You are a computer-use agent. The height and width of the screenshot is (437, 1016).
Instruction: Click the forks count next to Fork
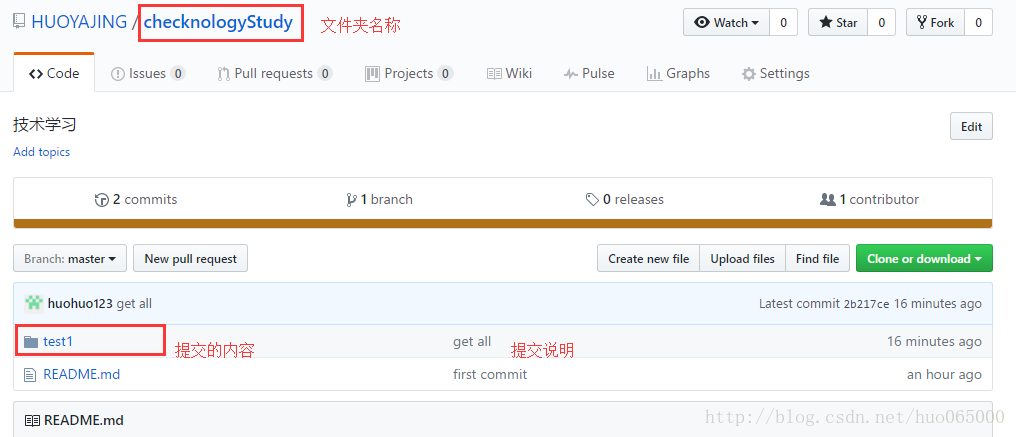(x=978, y=23)
